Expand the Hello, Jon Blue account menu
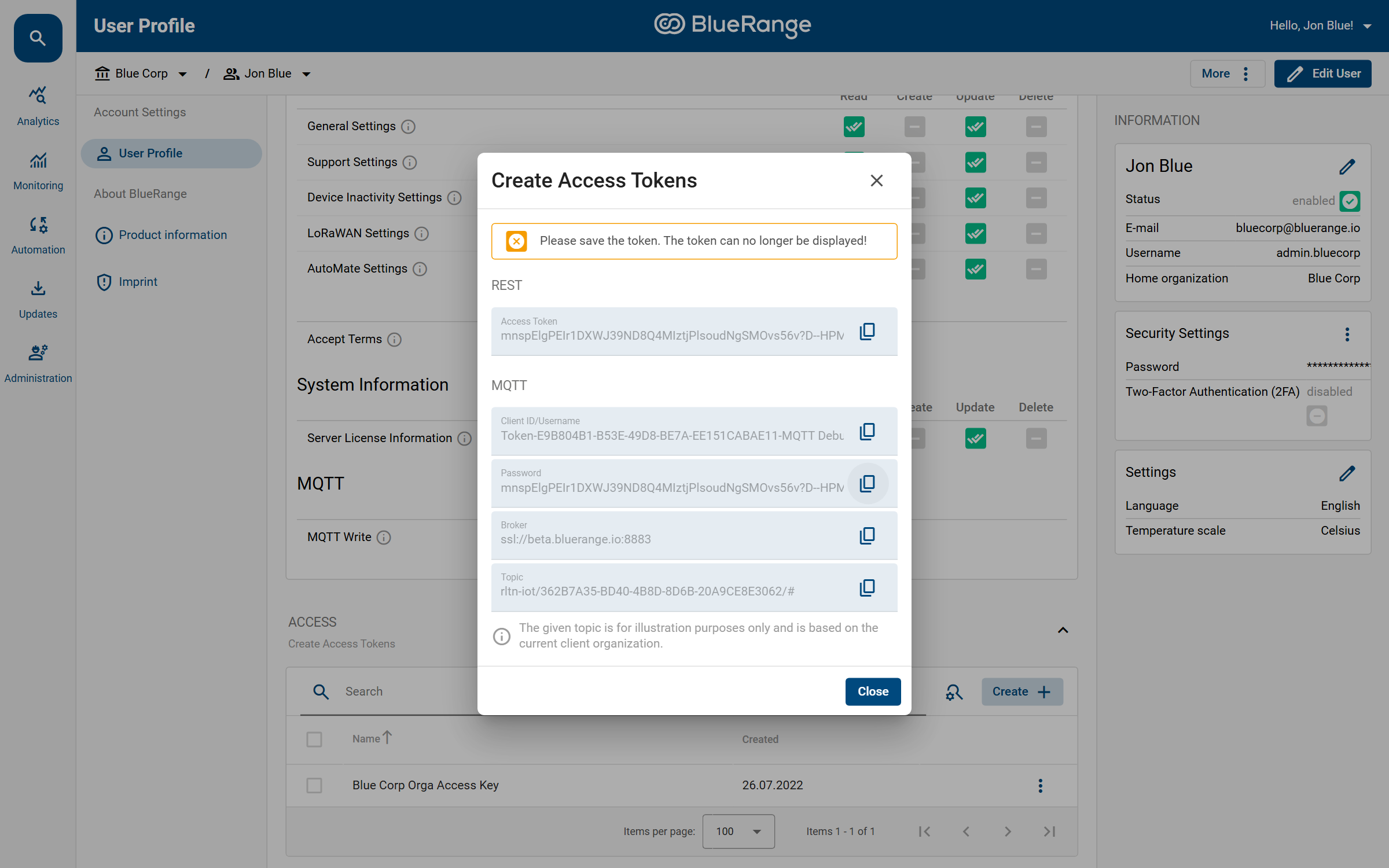Image resolution: width=1389 pixels, height=868 pixels. point(1320,25)
